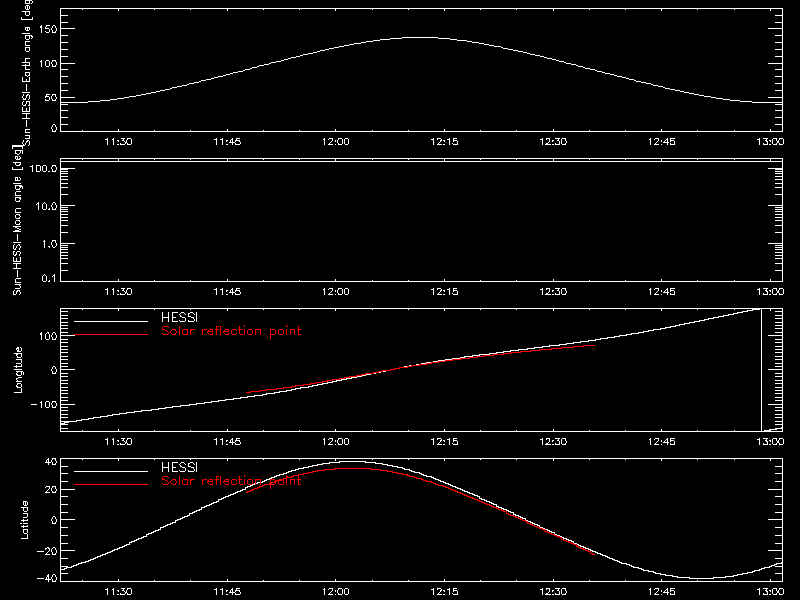Click 11:45 time label under Longitude plot
800x600 pixels.
pos(227,442)
